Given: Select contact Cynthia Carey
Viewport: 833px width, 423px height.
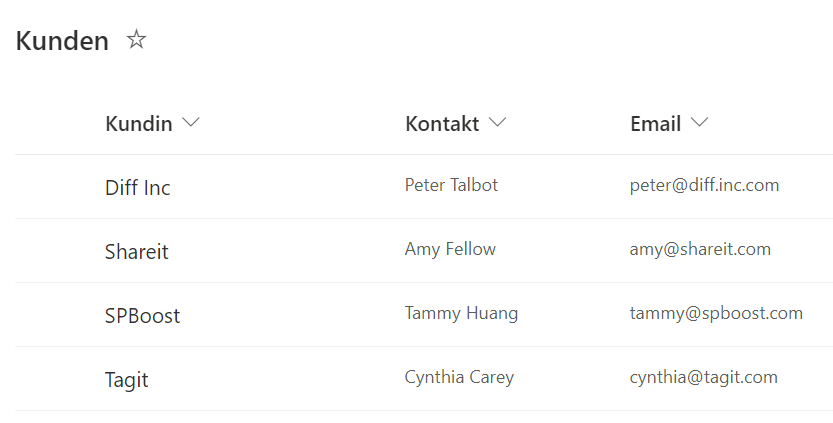Looking at the screenshot, I should [460, 377].
